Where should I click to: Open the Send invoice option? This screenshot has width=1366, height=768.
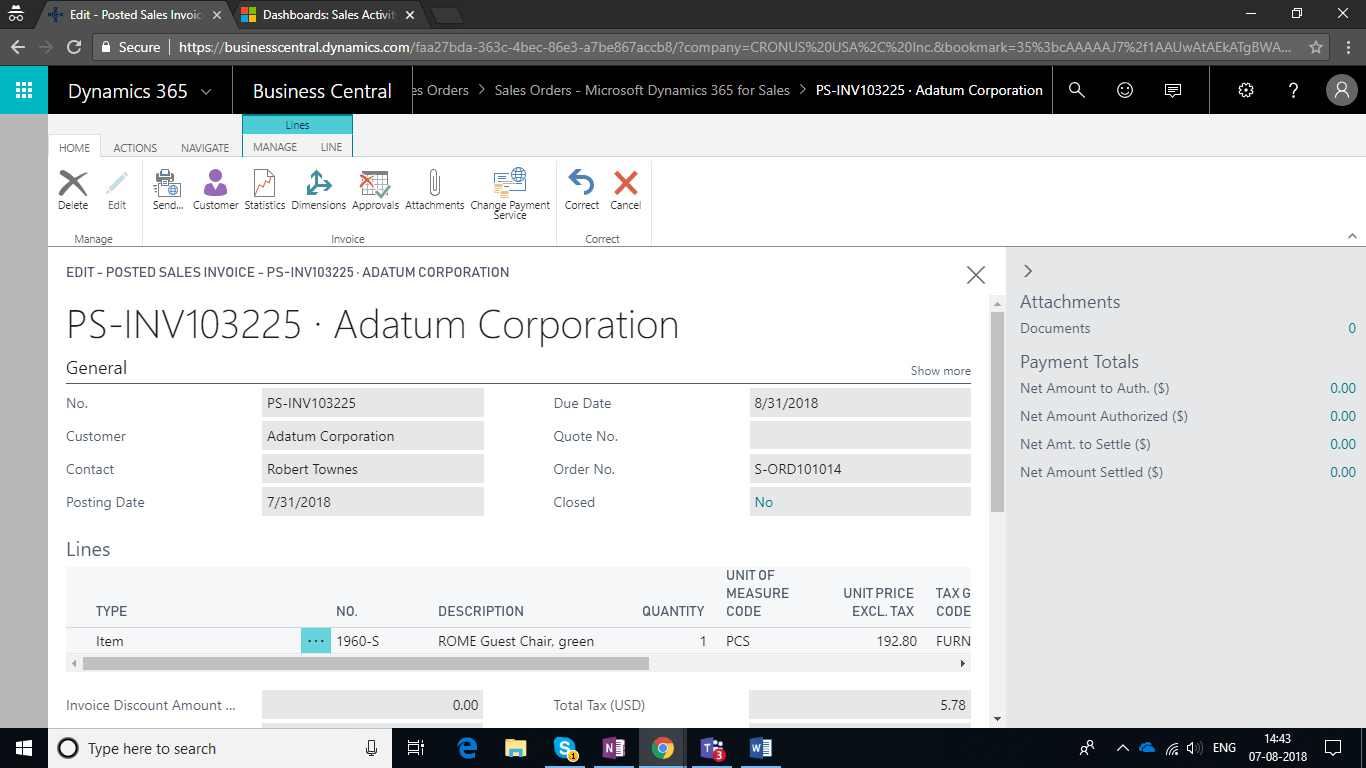pos(167,188)
